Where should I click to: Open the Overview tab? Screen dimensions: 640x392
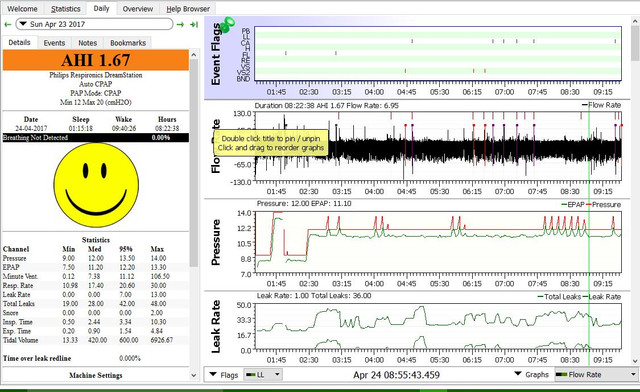coord(138,9)
